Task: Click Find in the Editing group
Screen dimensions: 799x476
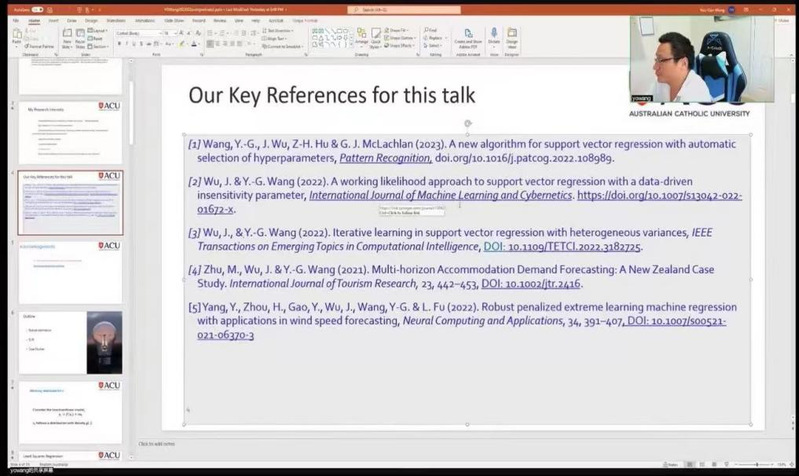Action: [431, 30]
